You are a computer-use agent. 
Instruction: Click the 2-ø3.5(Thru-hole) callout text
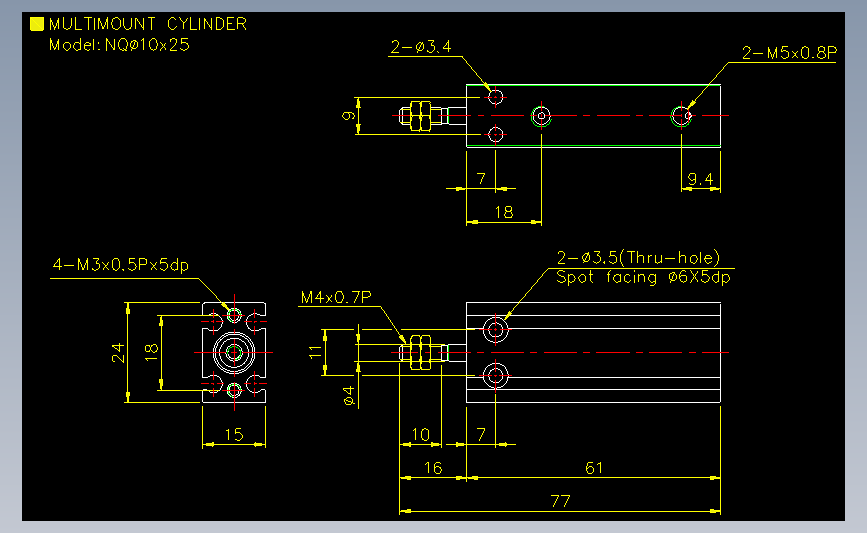point(639,258)
